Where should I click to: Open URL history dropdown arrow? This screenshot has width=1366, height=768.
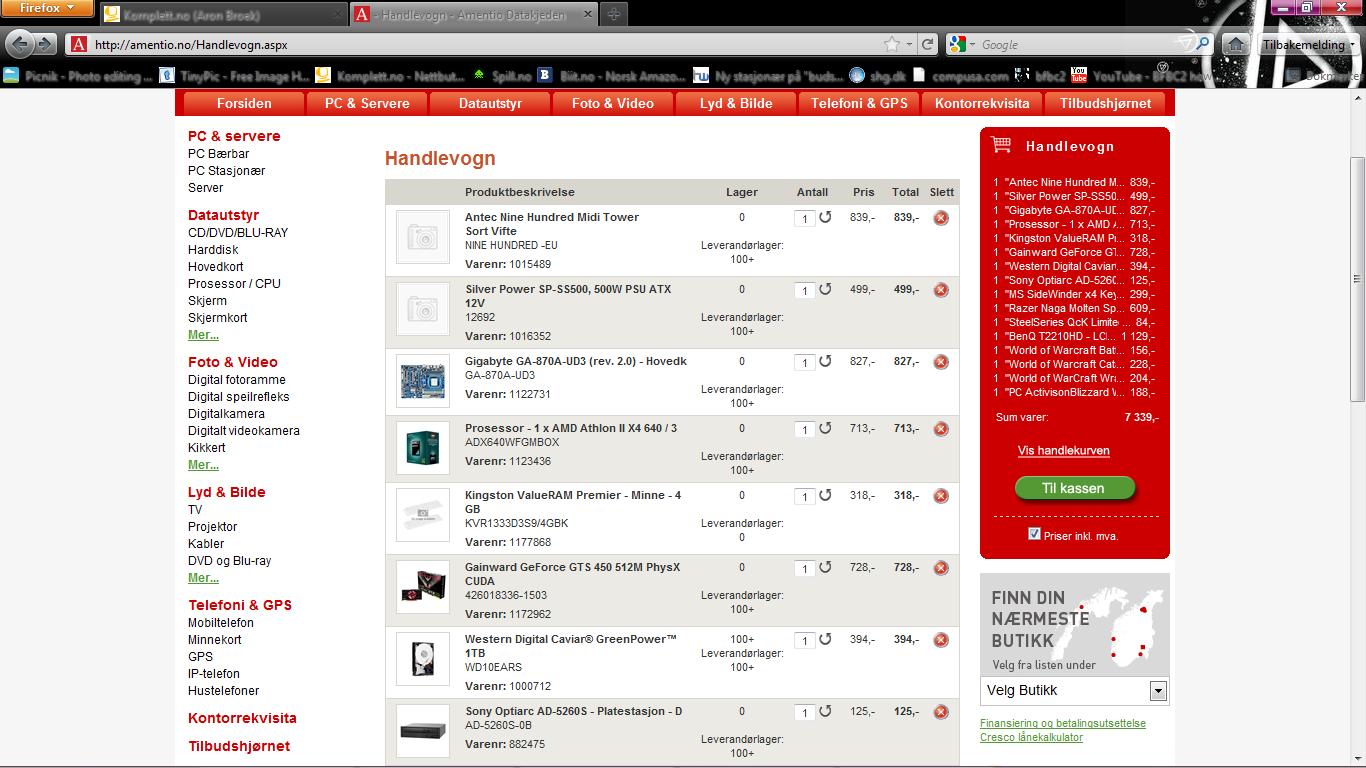[x=909, y=44]
